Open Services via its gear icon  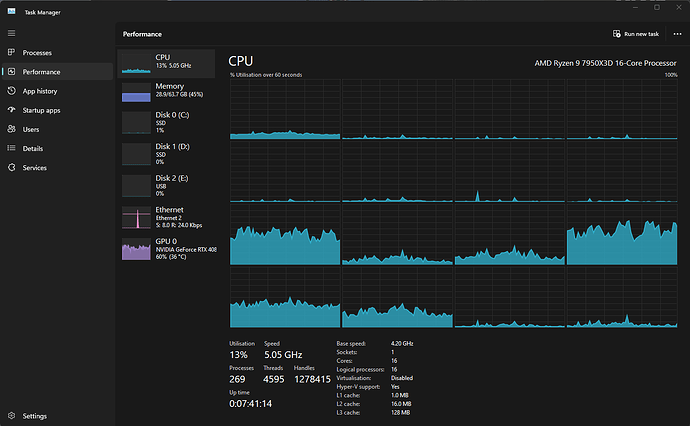click(11, 167)
